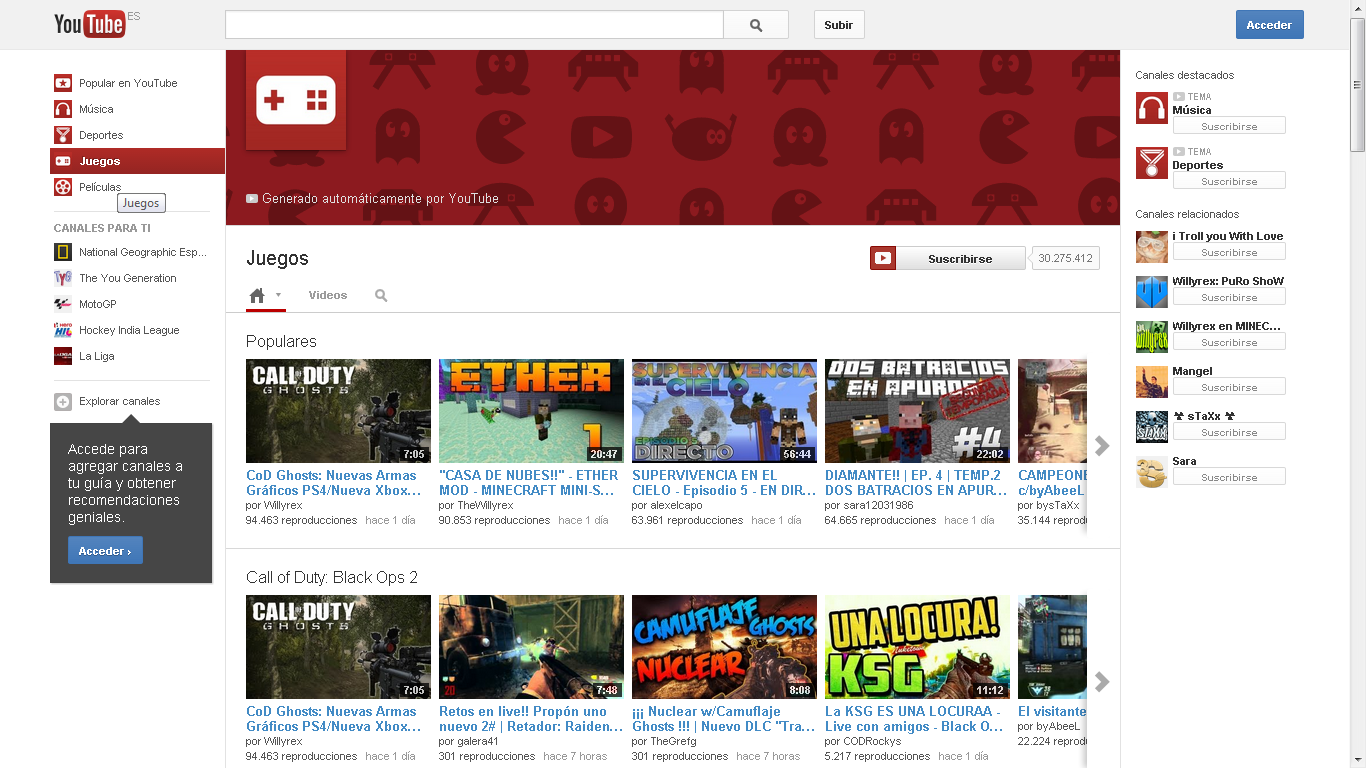Click the Juegos gamepad channel avatar
The image size is (1366, 768).
click(x=295, y=100)
